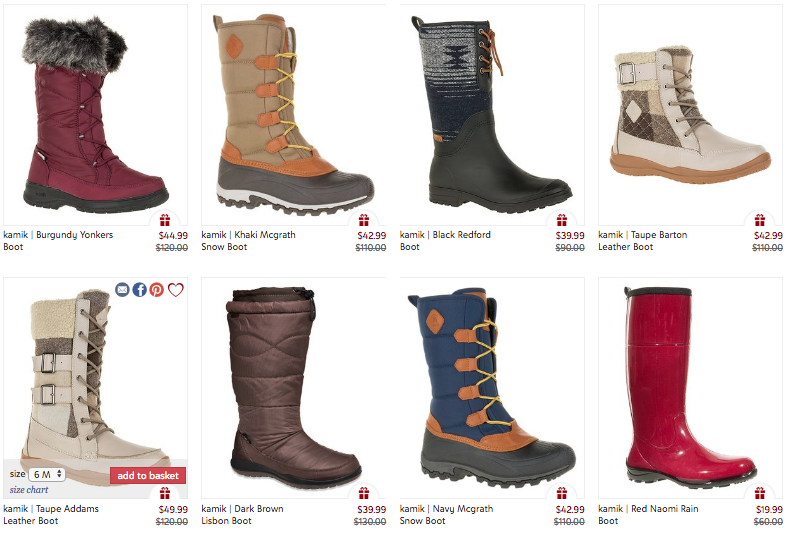Click gift icon under Burgundy Yonkers Boot
788x546 pixels.
point(165,220)
